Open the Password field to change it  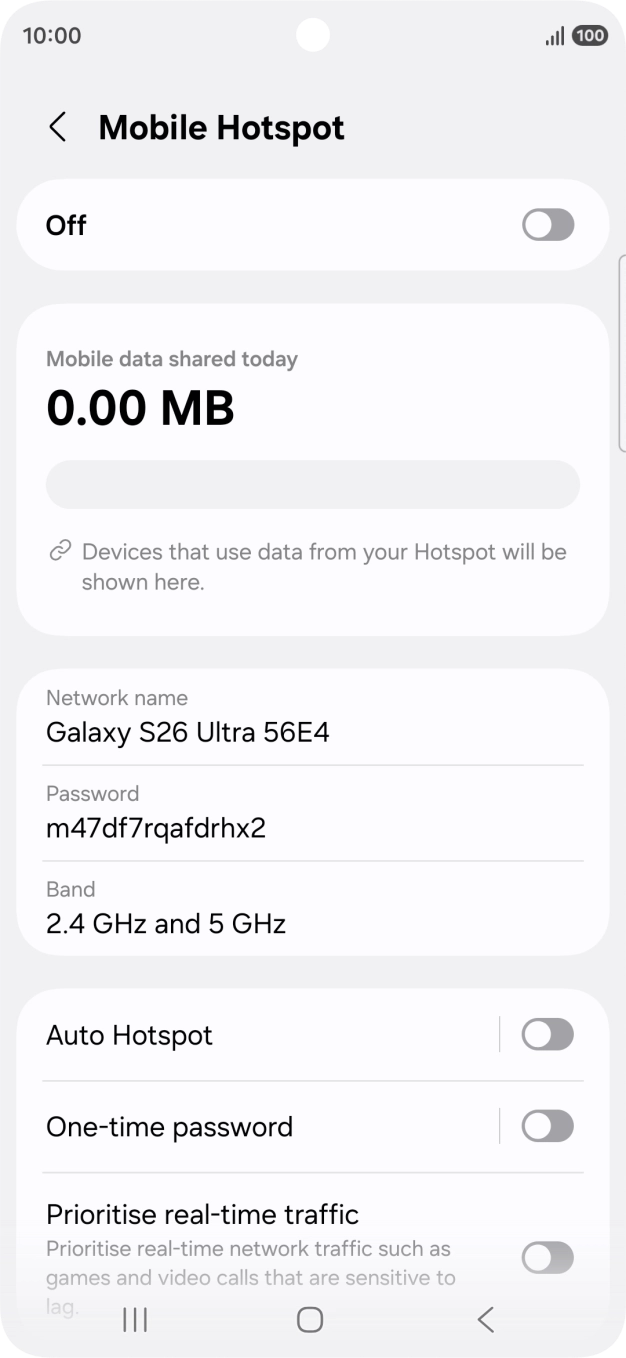point(313,812)
